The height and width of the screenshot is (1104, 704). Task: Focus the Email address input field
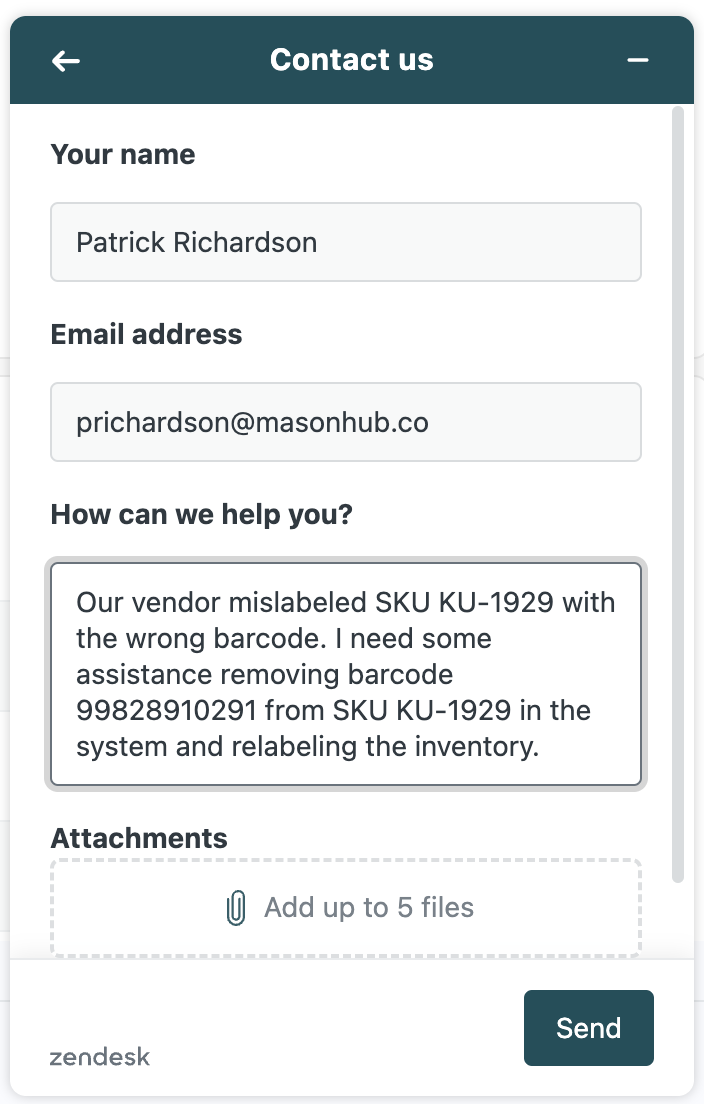pyautogui.click(x=345, y=422)
